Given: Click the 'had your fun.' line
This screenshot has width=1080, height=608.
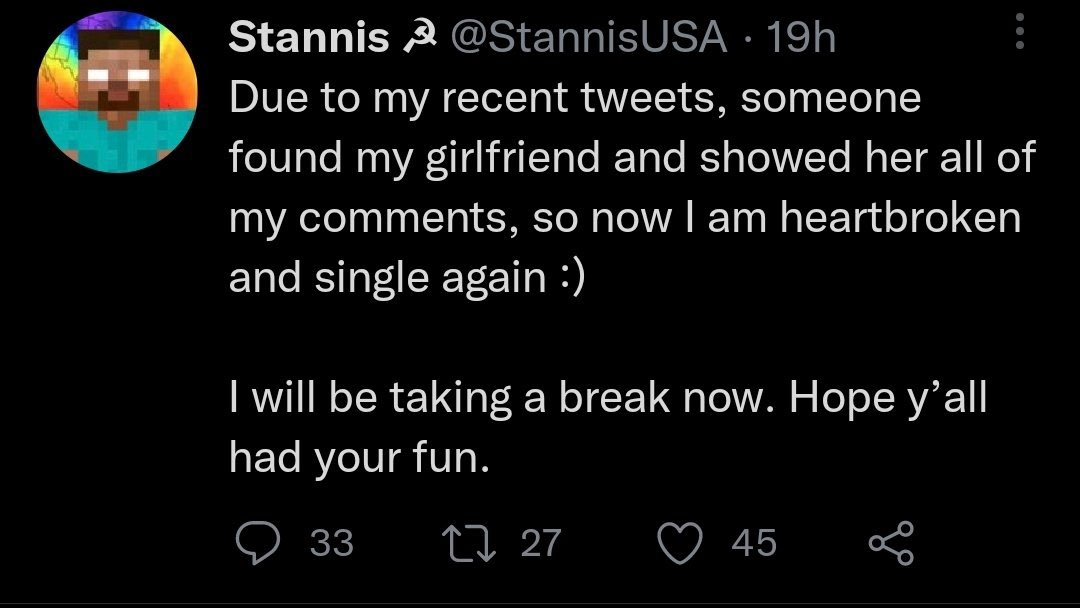Looking at the screenshot, I should point(359,458).
